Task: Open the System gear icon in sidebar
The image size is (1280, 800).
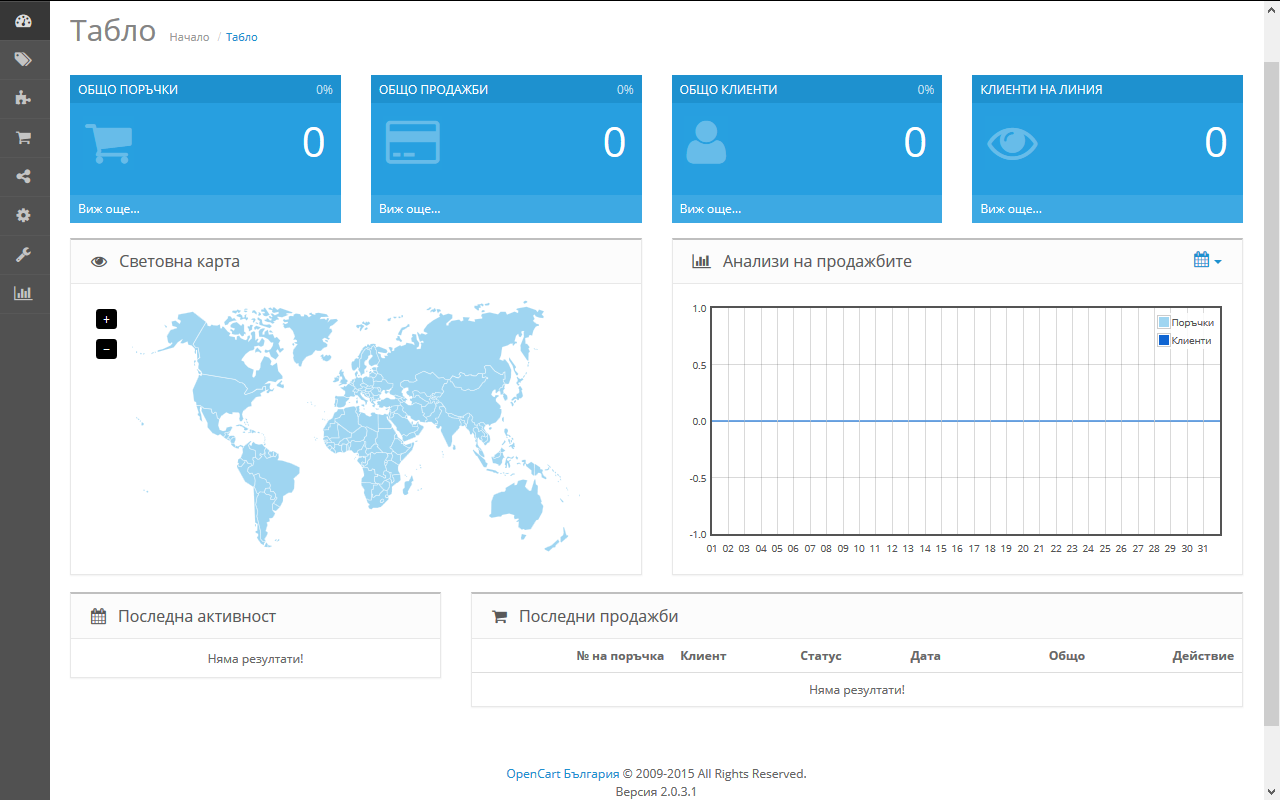Action: (24, 215)
